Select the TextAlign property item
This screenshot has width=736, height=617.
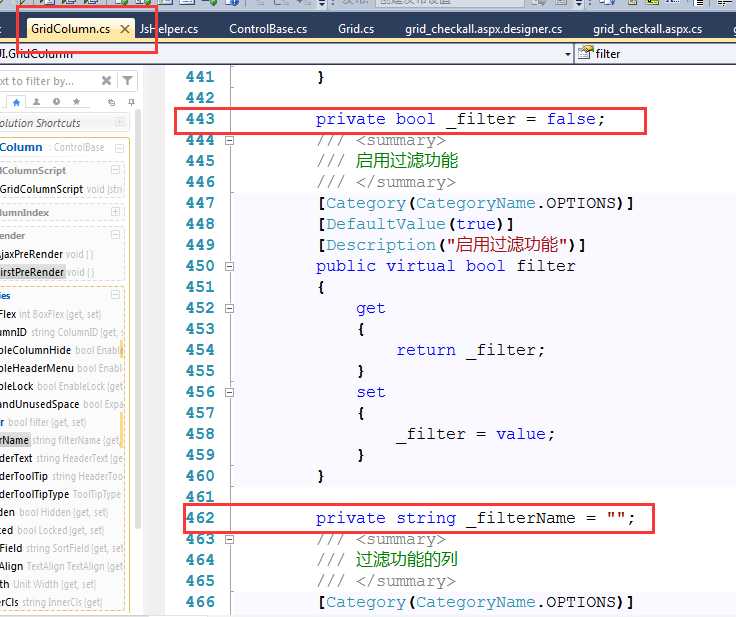click(x=61, y=567)
